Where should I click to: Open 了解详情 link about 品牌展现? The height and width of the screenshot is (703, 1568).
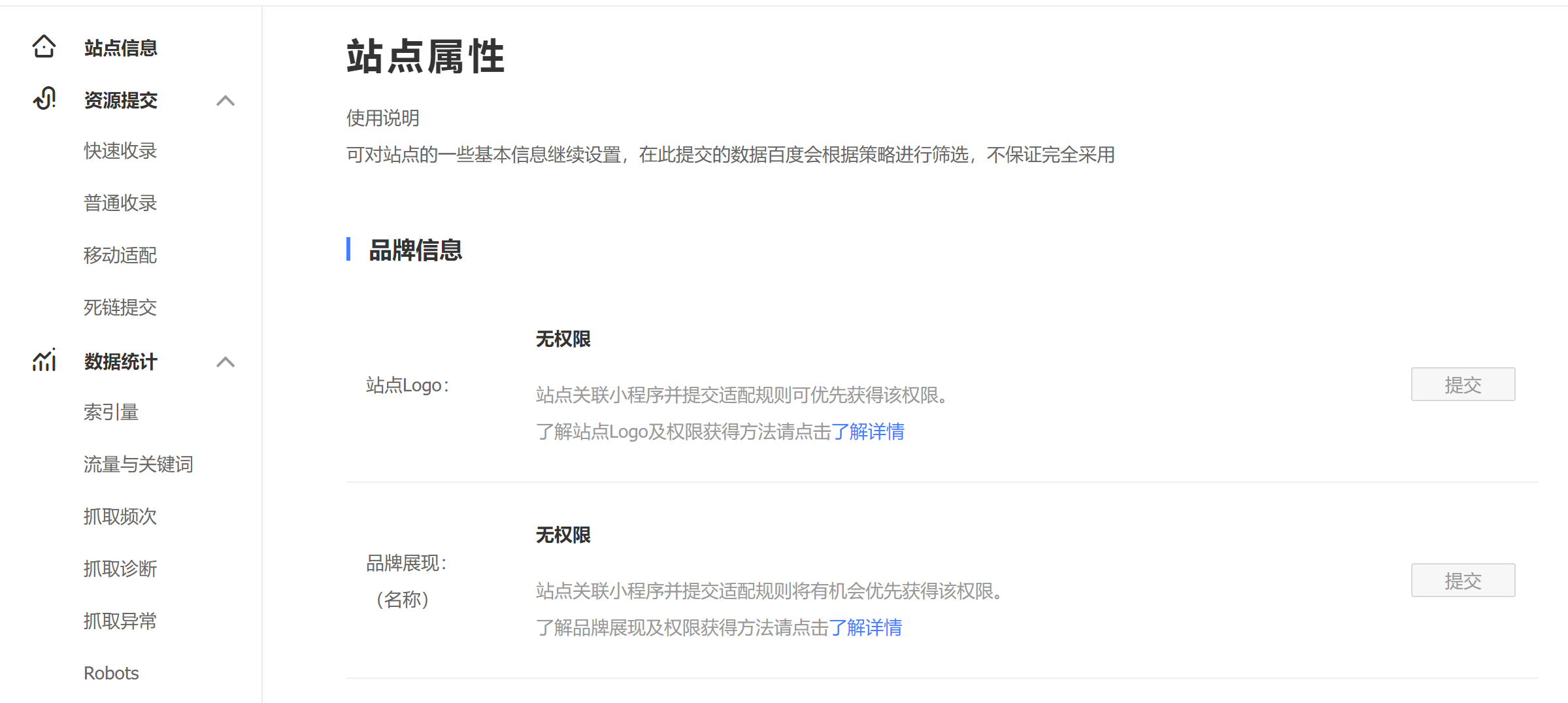865,628
